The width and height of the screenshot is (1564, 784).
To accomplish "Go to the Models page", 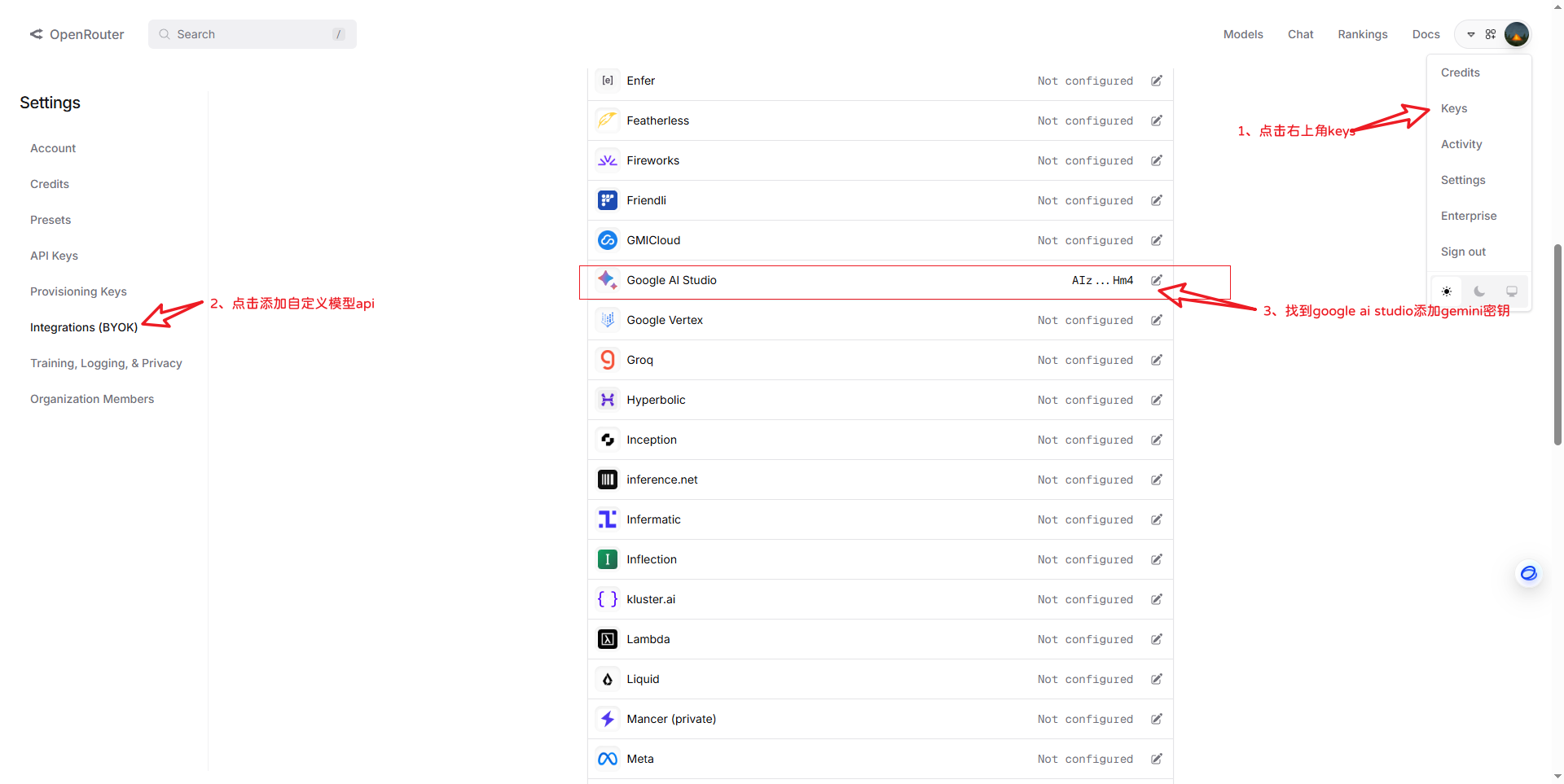I will pos(1243,34).
